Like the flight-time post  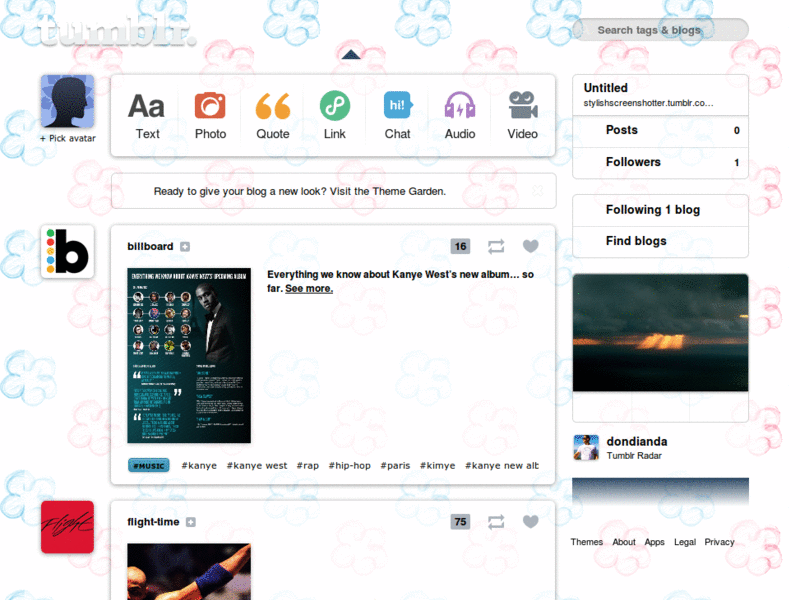(531, 522)
